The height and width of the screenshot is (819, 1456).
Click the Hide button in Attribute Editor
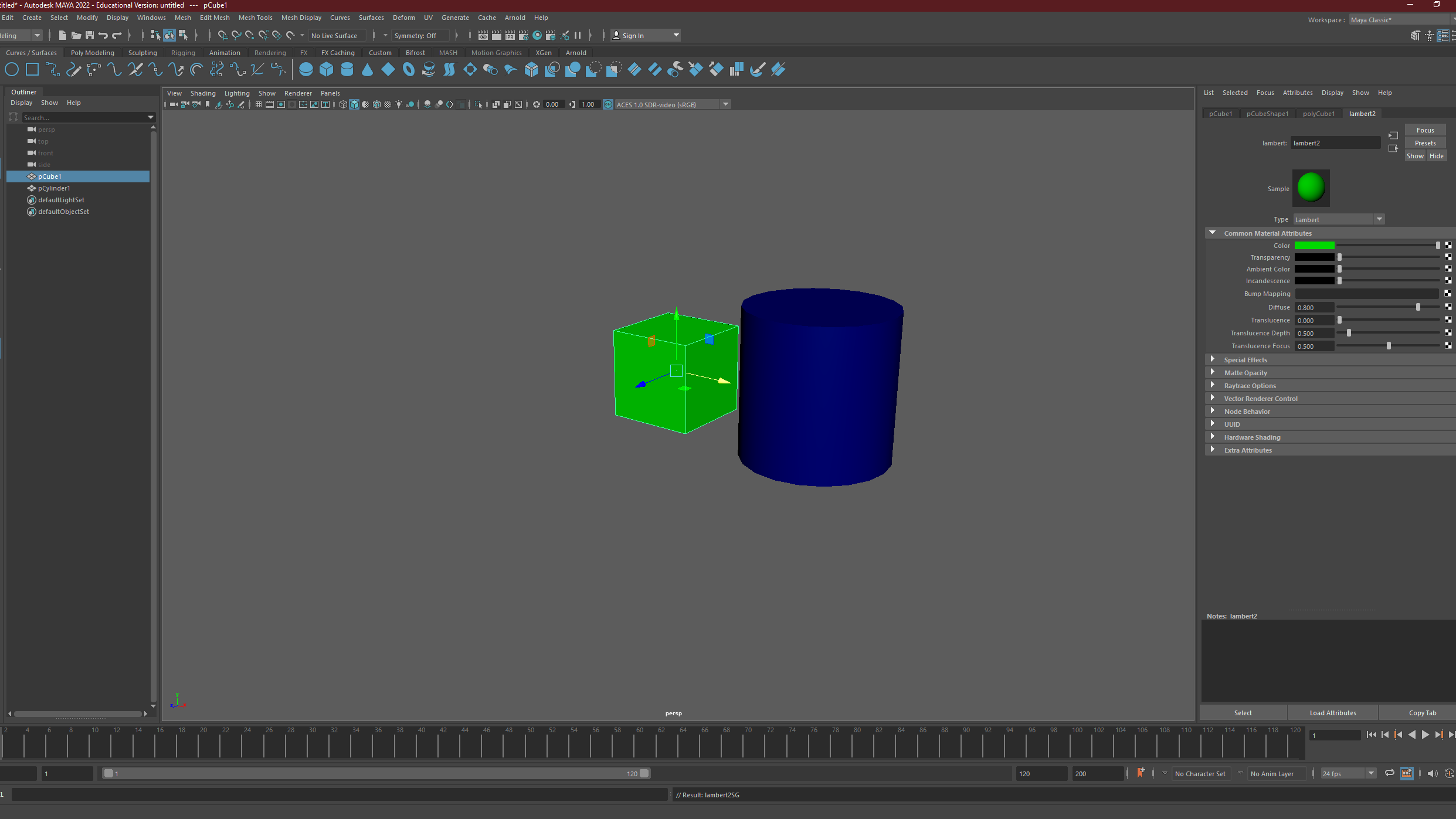point(1436,156)
